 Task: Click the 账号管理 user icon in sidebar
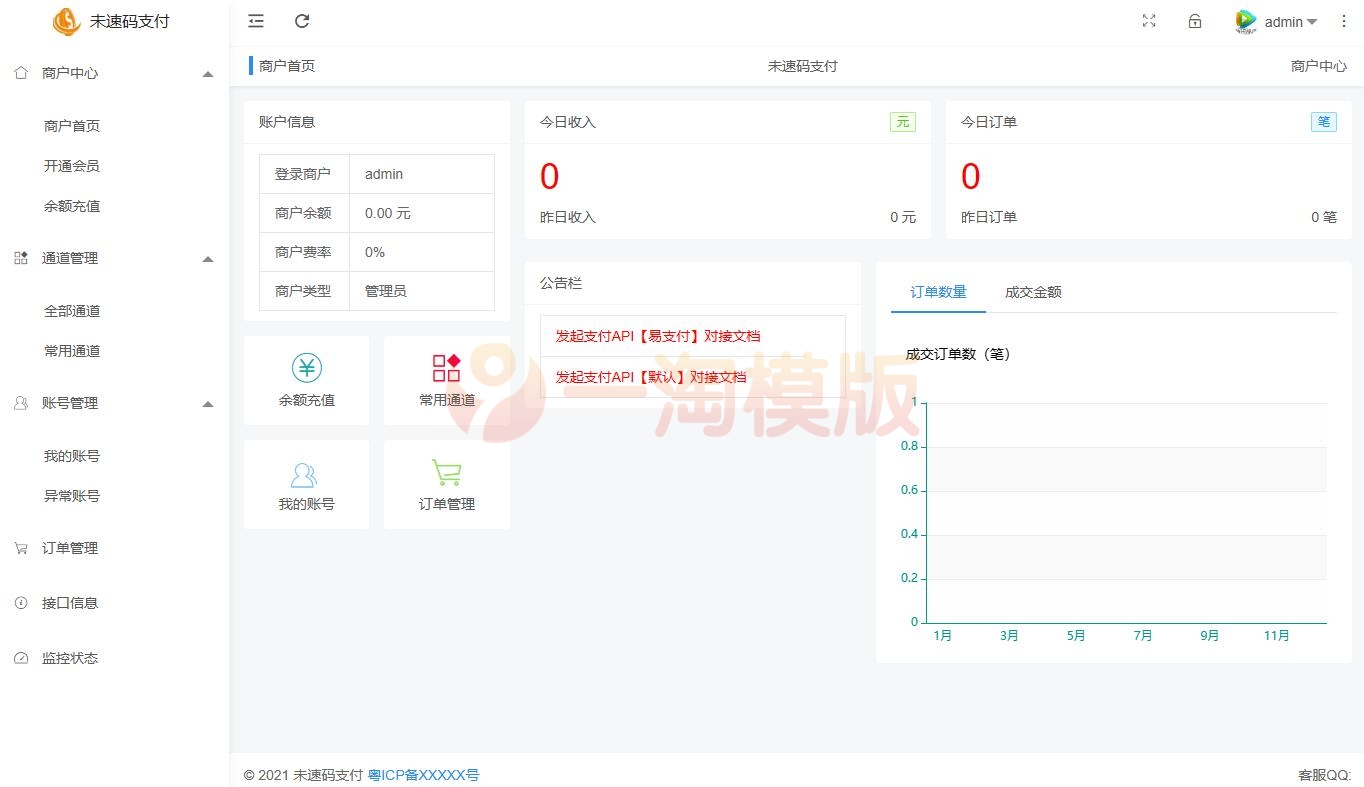(21, 403)
